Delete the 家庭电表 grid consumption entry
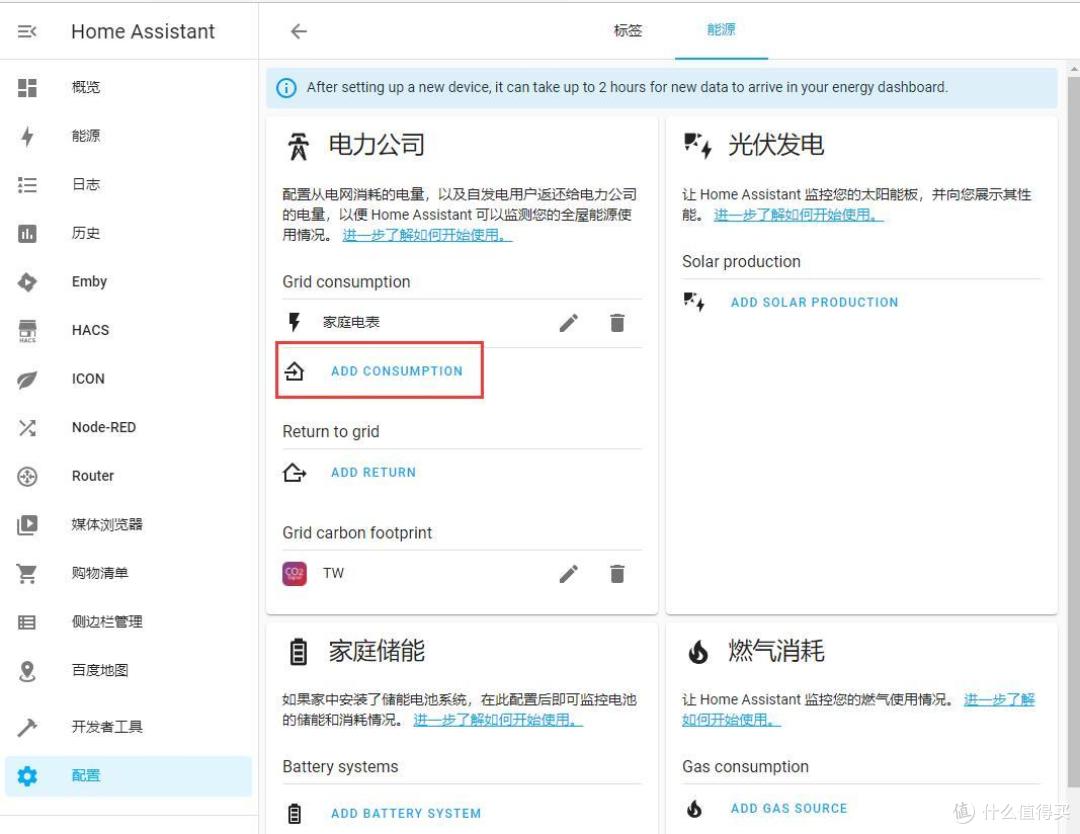The image size is (1080, 834). 617,323
